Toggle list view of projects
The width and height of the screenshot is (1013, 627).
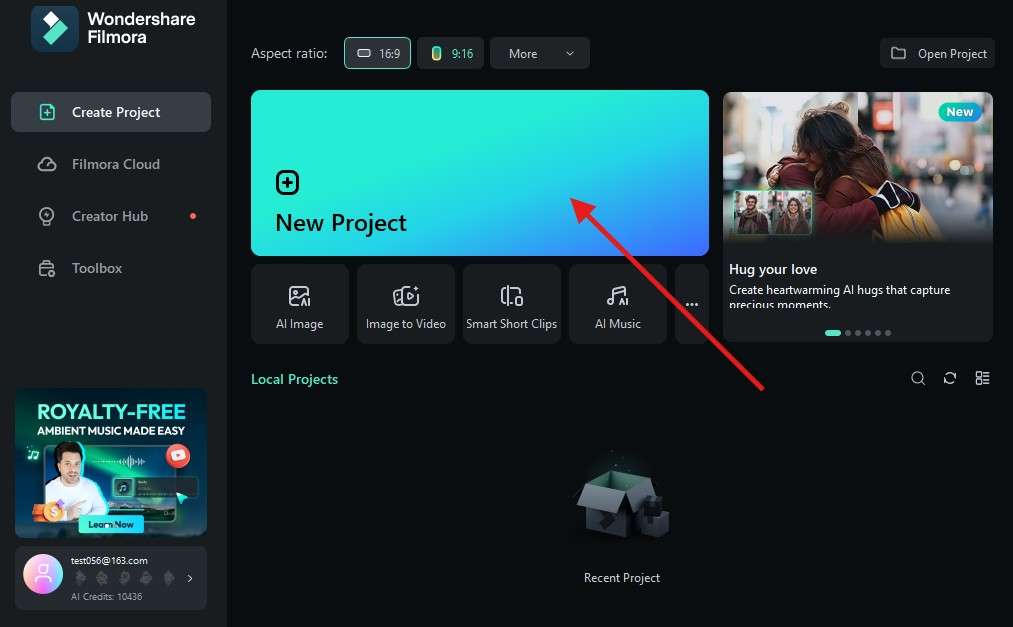(x=982, y=378)
